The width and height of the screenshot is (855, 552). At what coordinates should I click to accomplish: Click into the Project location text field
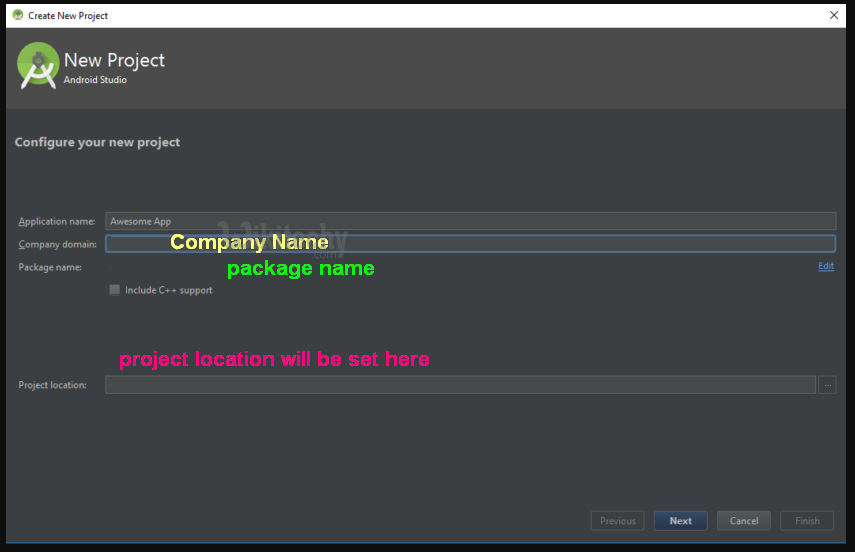(x=460, y=385)
